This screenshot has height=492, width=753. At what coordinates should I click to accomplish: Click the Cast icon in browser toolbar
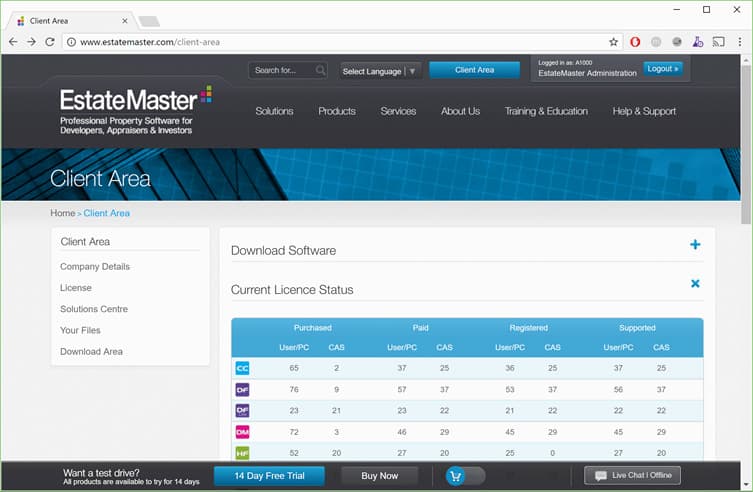[718, 42]
